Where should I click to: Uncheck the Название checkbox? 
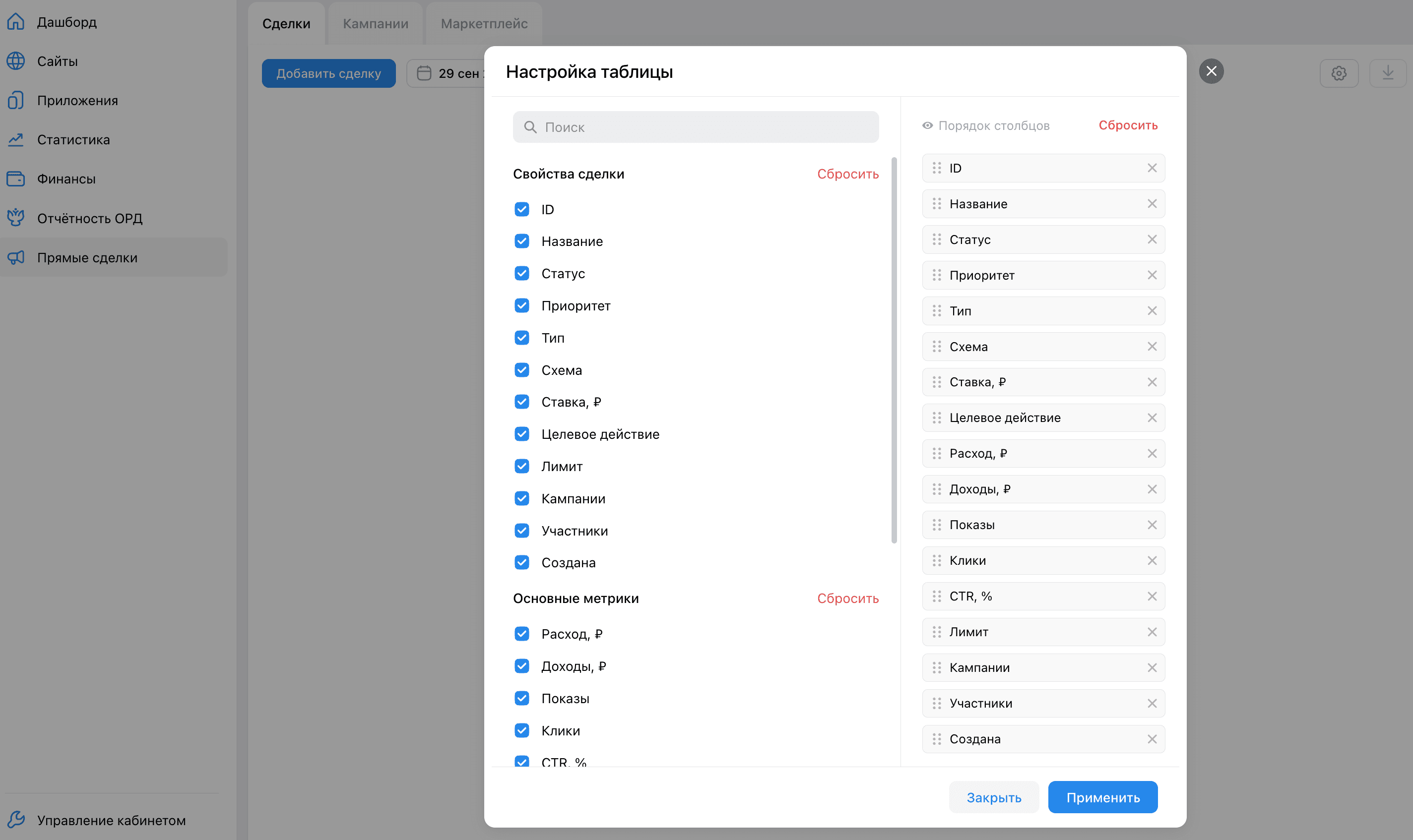521,241
